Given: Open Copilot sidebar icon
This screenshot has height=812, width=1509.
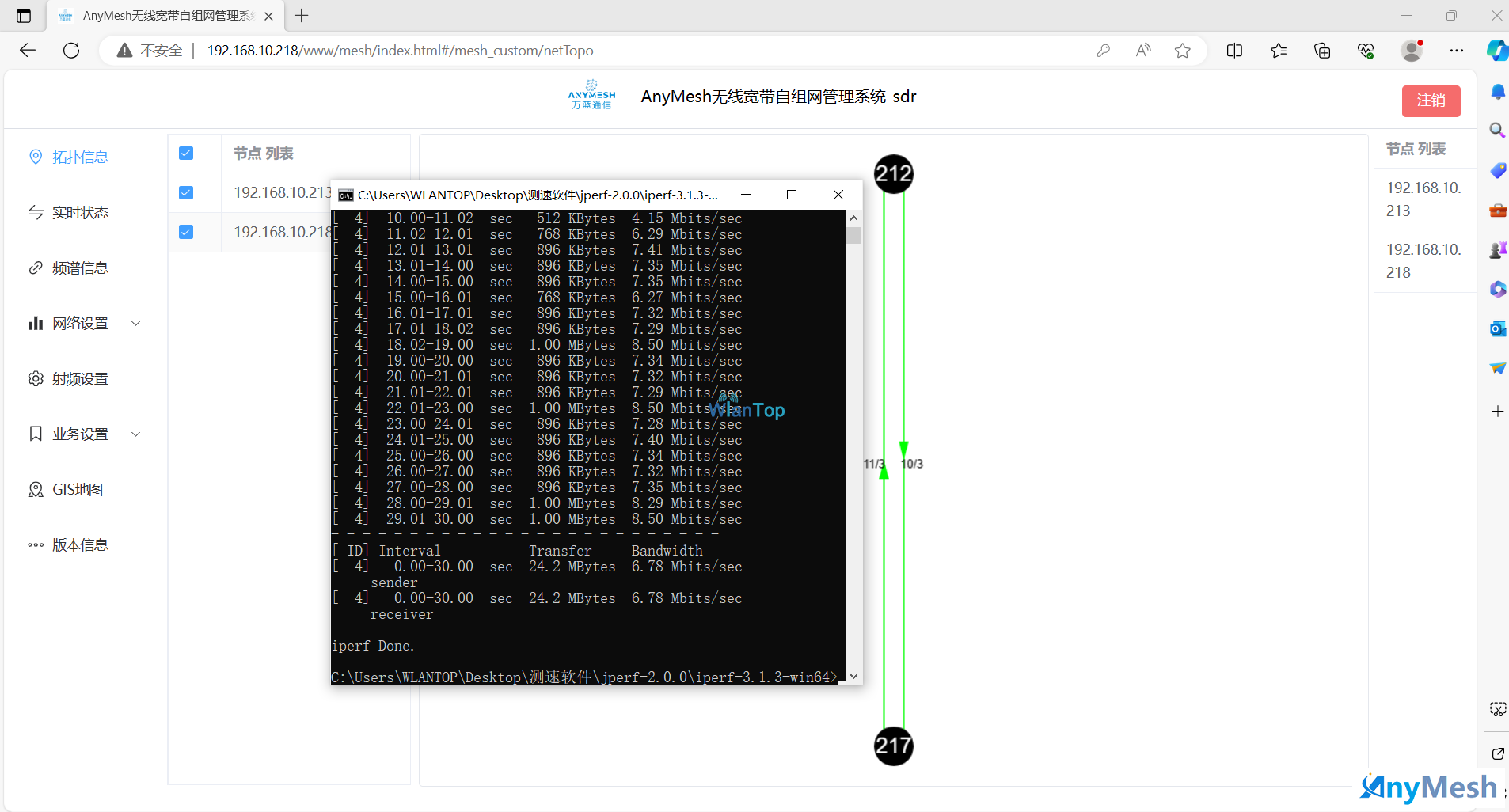Looking at the screenshot, I should [x=1496, y=51].
